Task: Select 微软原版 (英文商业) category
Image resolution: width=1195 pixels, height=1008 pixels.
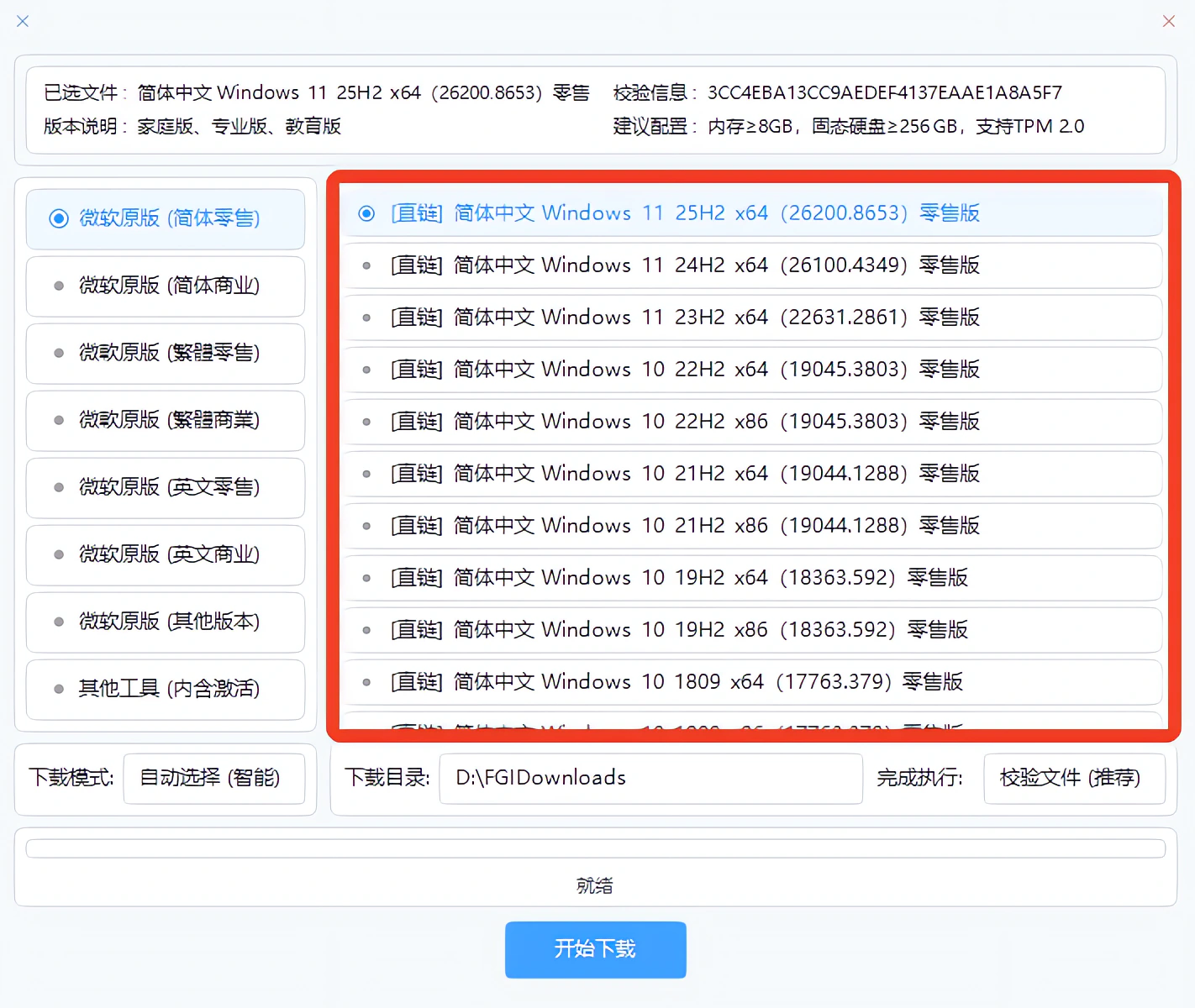Action: (166, 554)
